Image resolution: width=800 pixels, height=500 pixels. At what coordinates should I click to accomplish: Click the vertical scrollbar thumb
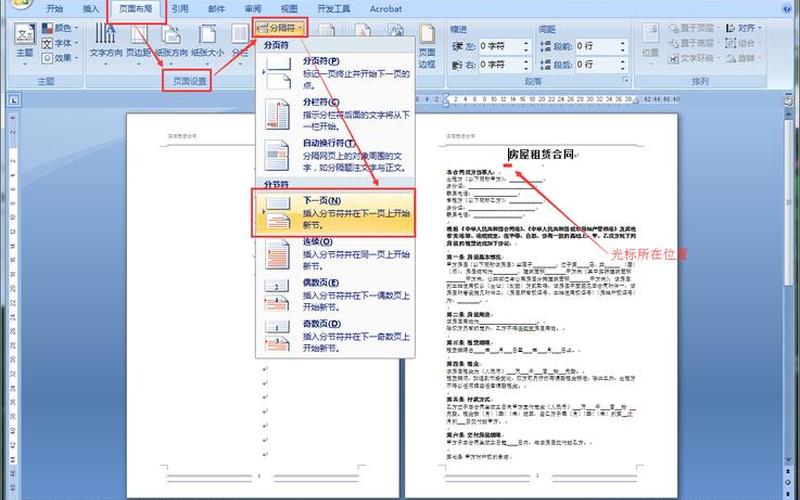coord(788,202)
